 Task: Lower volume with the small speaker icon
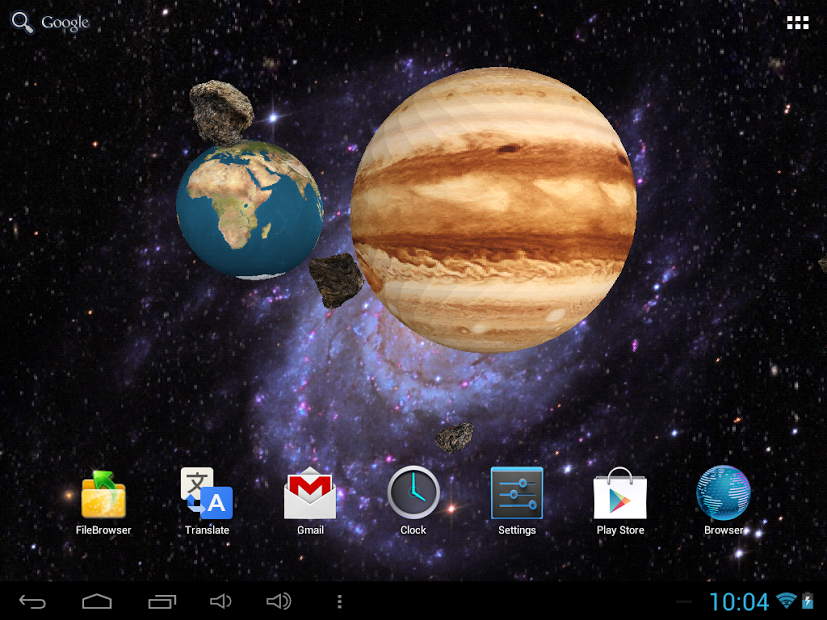click(221, 601)
